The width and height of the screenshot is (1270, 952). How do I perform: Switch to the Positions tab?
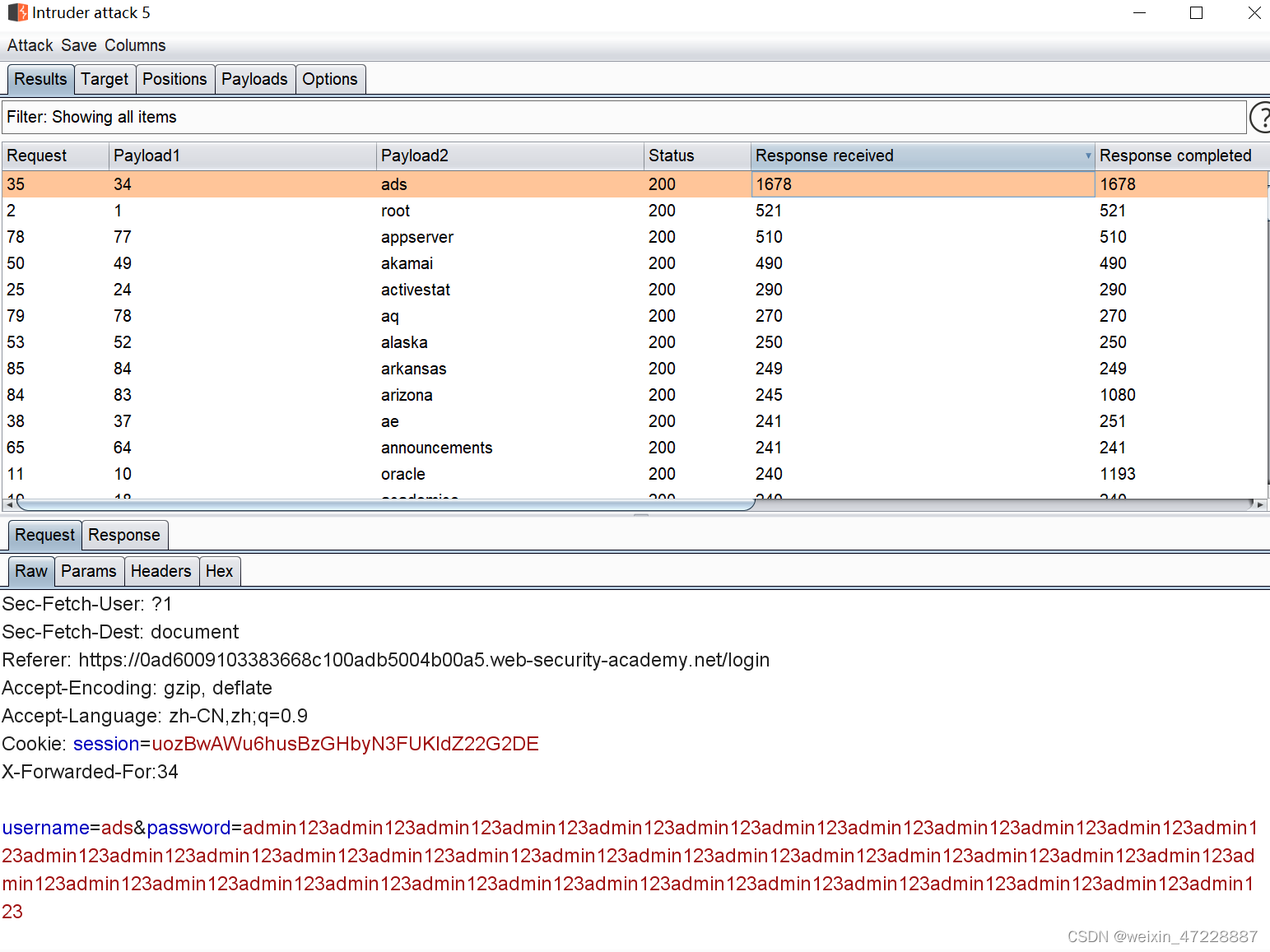tap(174, 79)
